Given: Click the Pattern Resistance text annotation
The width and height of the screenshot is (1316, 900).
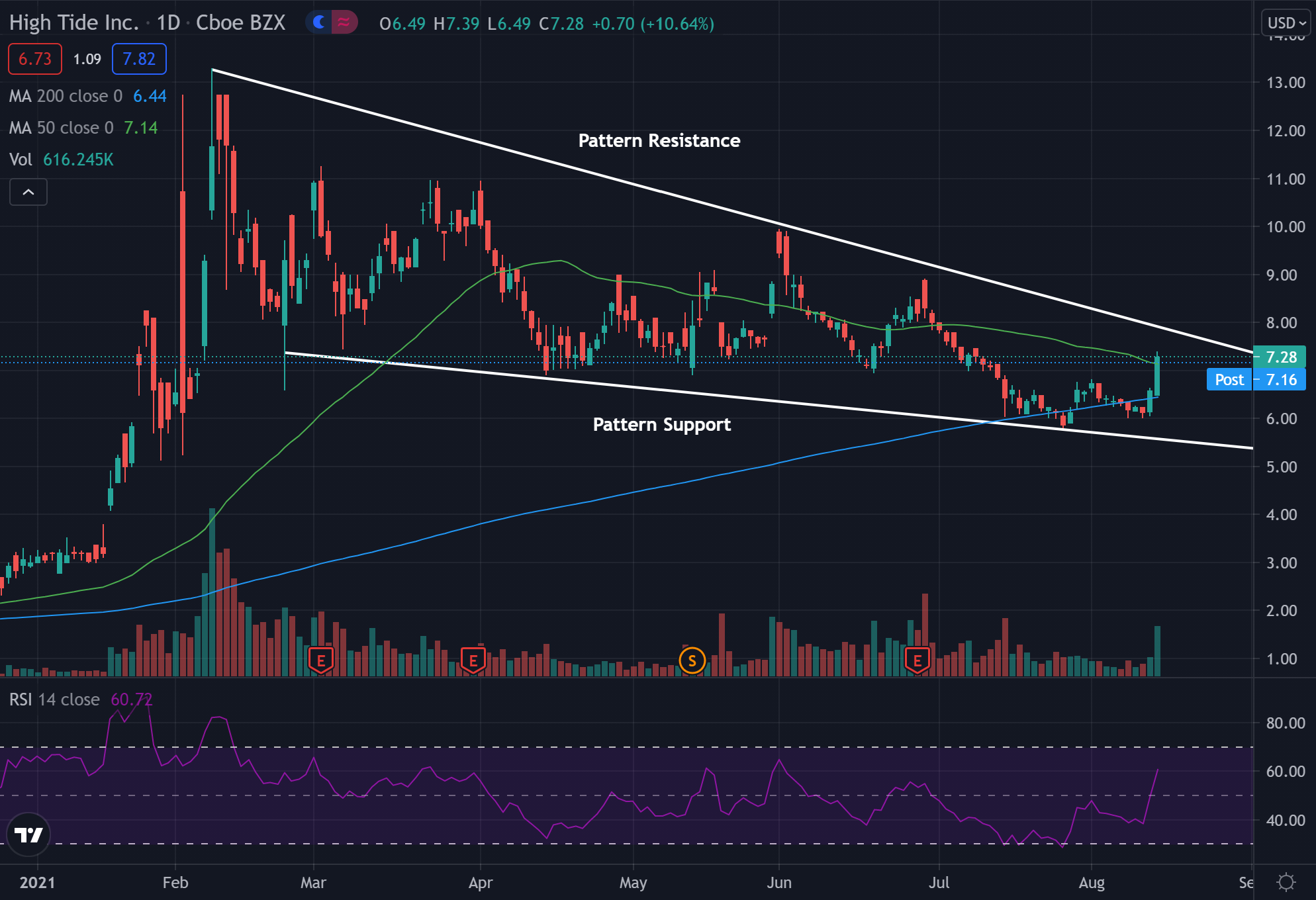Looking at the screenshot, I should point(659,141).
